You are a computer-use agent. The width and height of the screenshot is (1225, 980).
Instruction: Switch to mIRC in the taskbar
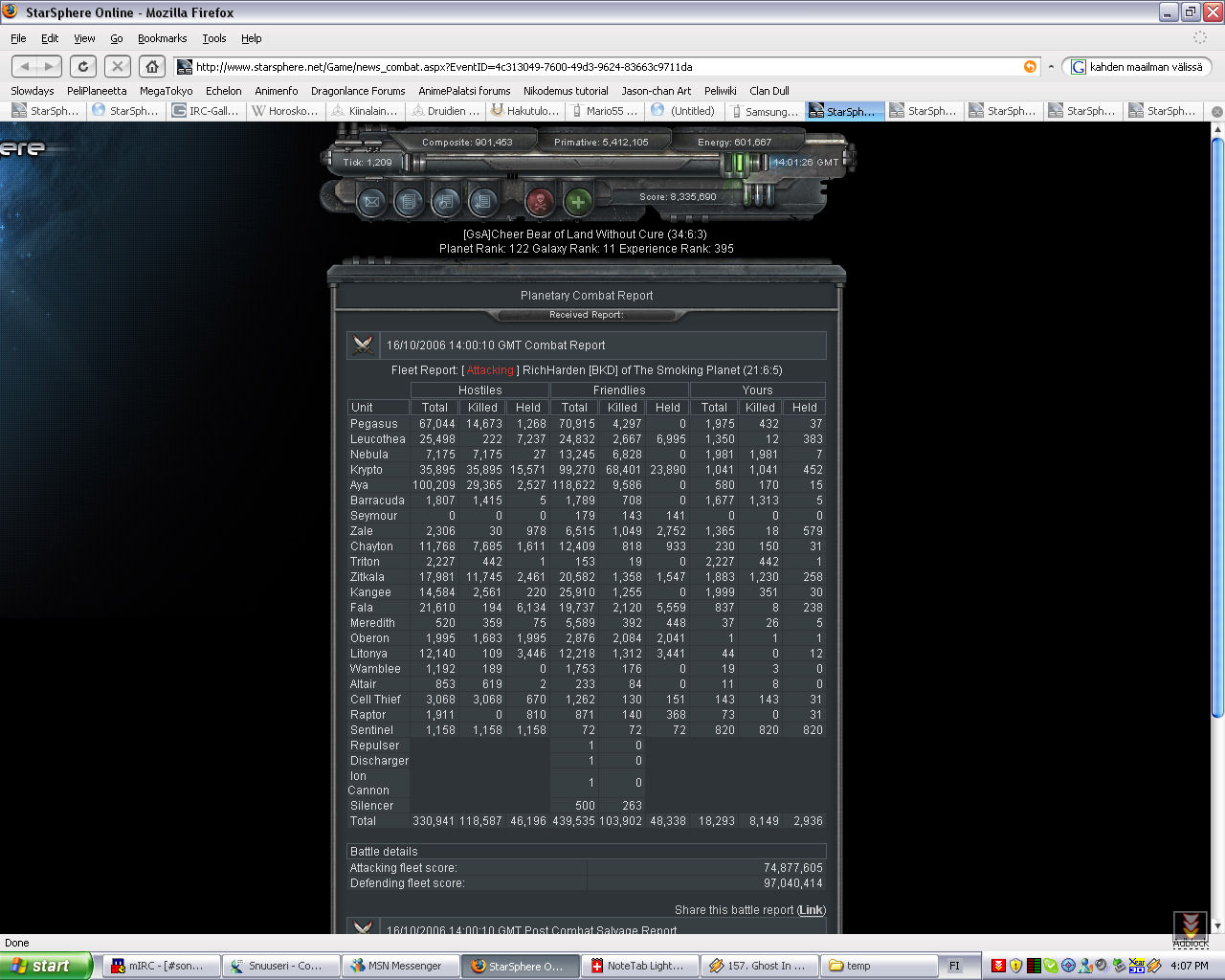[161, 966]
